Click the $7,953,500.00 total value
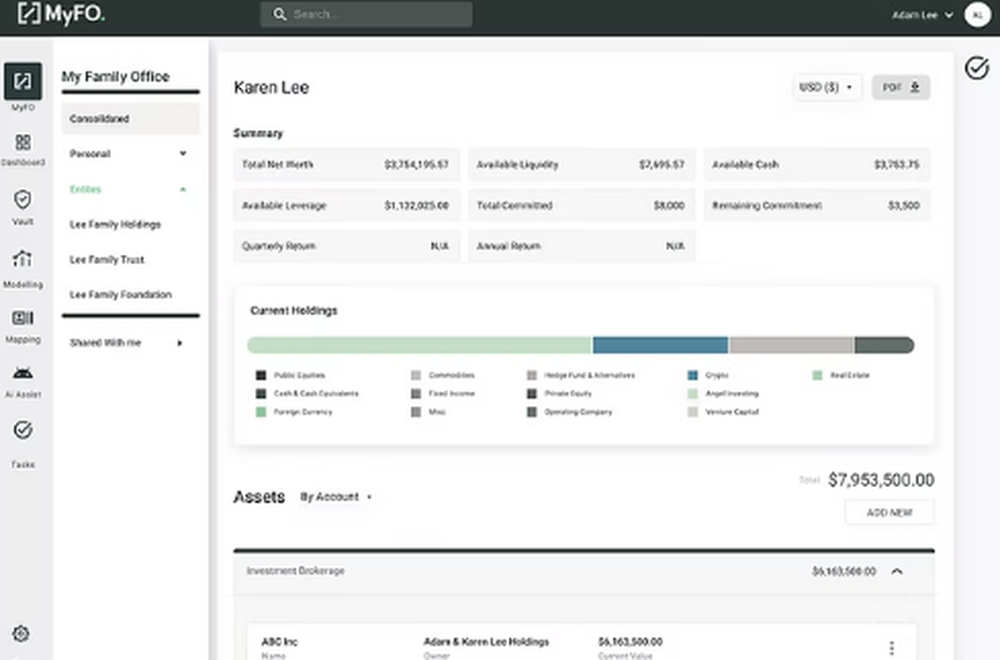Image resolution: width=1000 pixels, height=660 pixels. [x=881, y=480]
